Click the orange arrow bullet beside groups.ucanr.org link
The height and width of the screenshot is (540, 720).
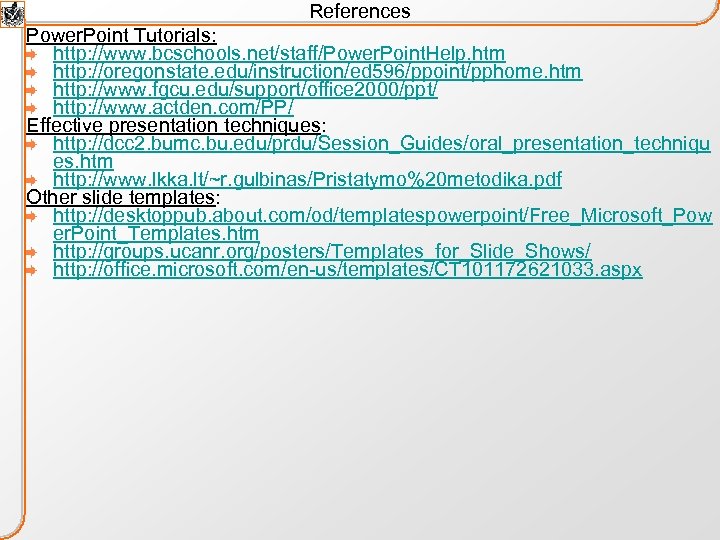pyautogui.click(x=31, y=253)
